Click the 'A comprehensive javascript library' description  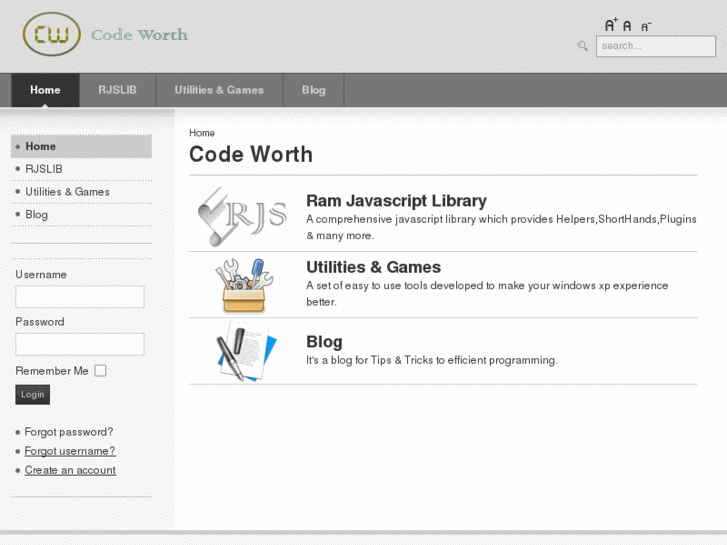tap(501, 227)
